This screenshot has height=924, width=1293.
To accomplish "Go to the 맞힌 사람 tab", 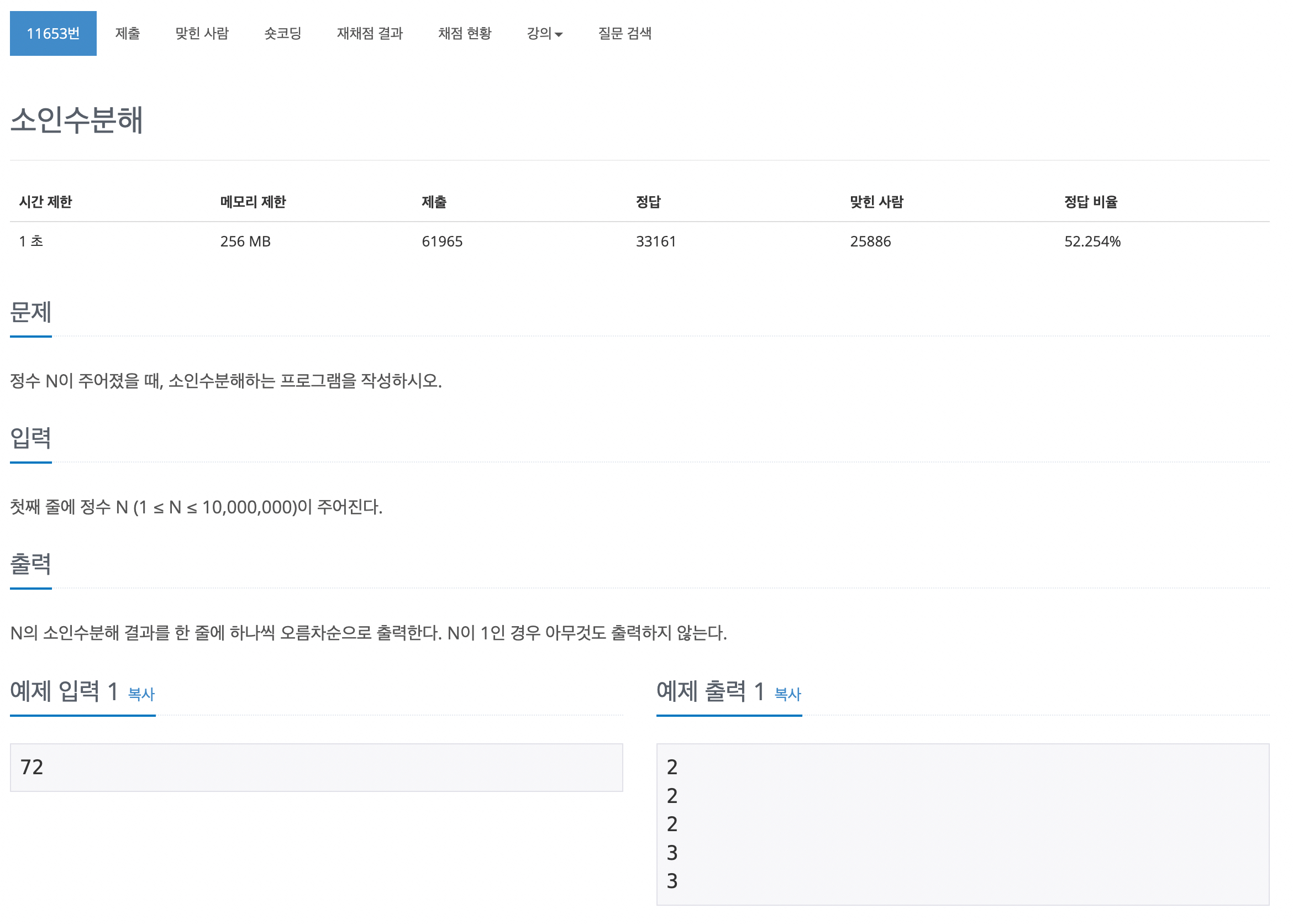I will click(202, 34).
